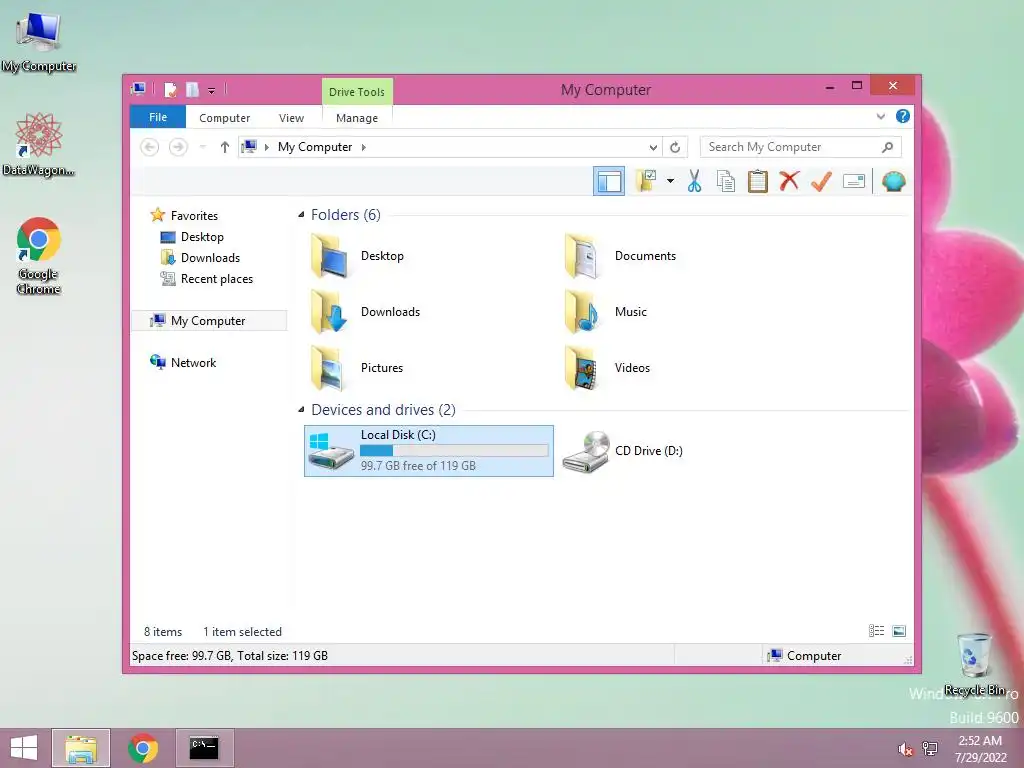The width and height of the screenshot is (1024, 768).
Task: Open dropdown arrow beside folder options icon
Action: tap(670, 181)
